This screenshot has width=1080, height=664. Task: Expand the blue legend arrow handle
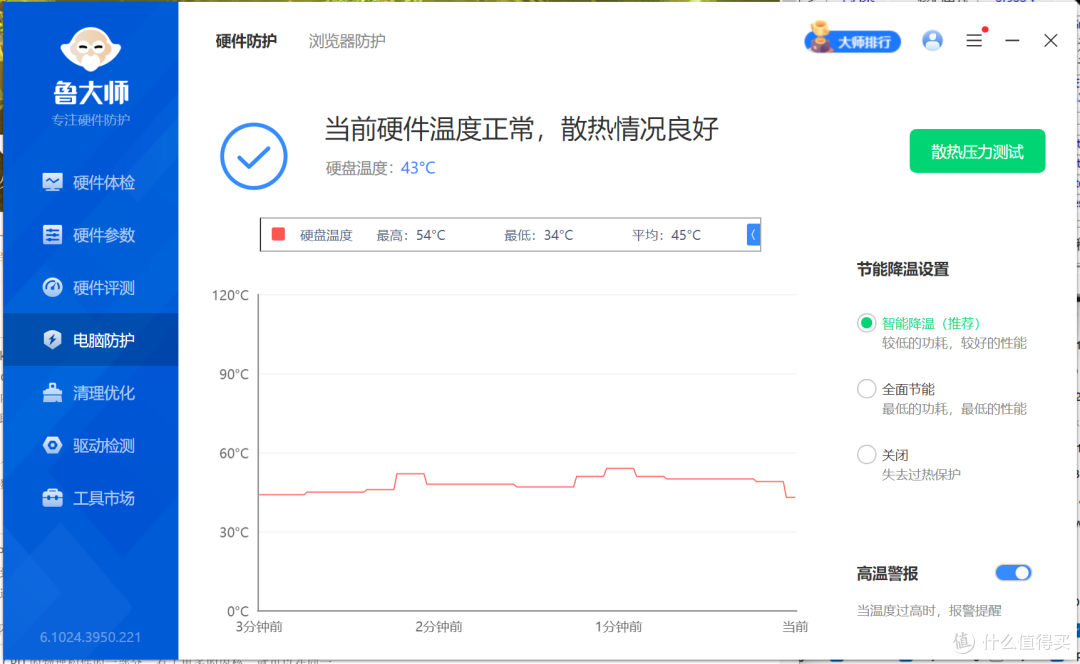point(754,234)
